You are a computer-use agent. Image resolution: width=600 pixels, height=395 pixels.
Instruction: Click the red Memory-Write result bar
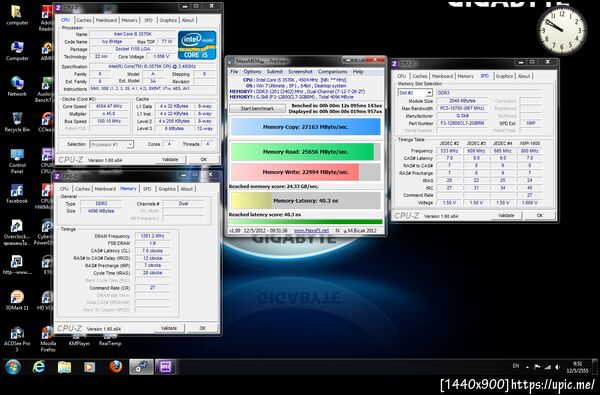(x=305, y=172)
